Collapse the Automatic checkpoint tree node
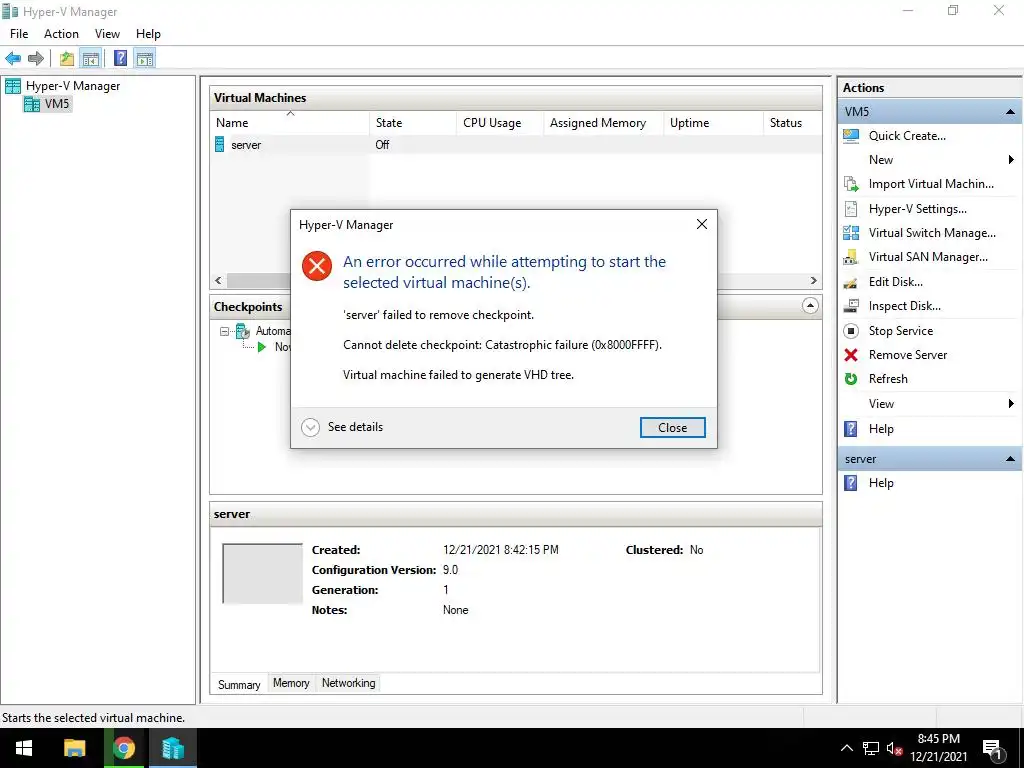The height and width of the screenshot is (768, 1024). pos(225,331)
